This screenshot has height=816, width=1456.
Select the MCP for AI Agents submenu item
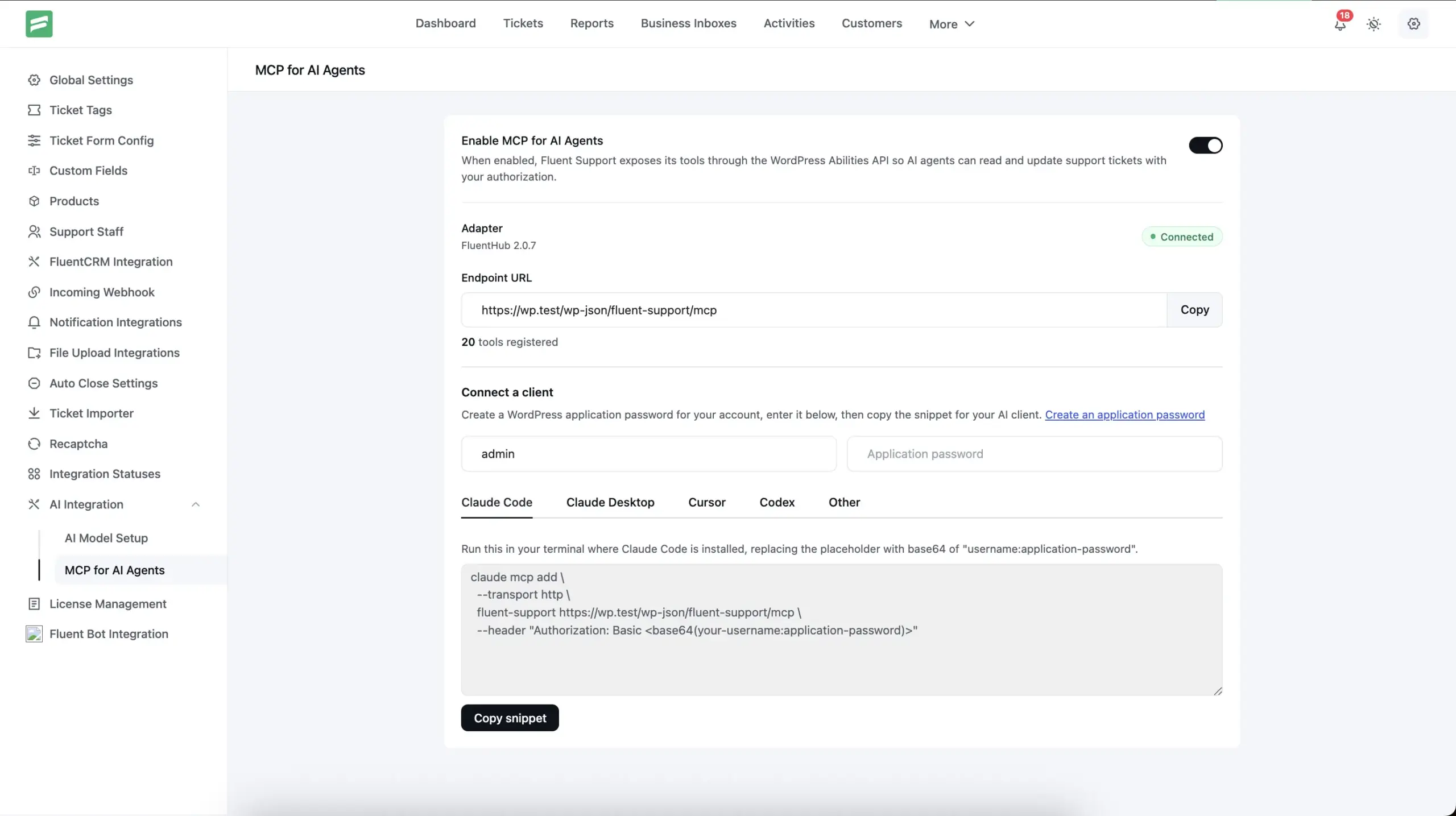tap(140, 570)
